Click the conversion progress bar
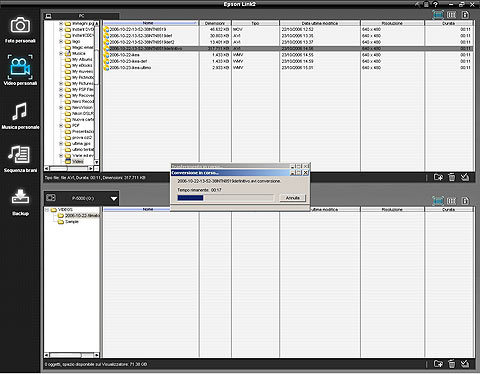Viewport: 480px width, 374px height. pos(226,198)
